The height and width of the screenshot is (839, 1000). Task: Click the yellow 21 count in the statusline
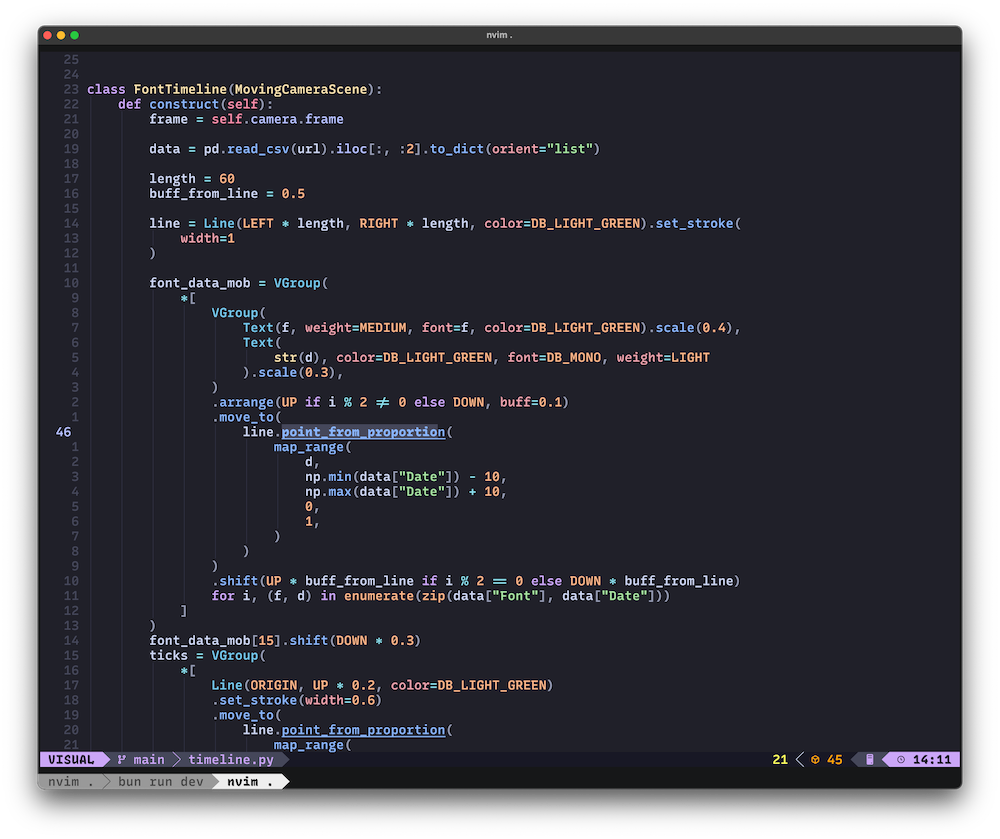click(x=780, y=759)
